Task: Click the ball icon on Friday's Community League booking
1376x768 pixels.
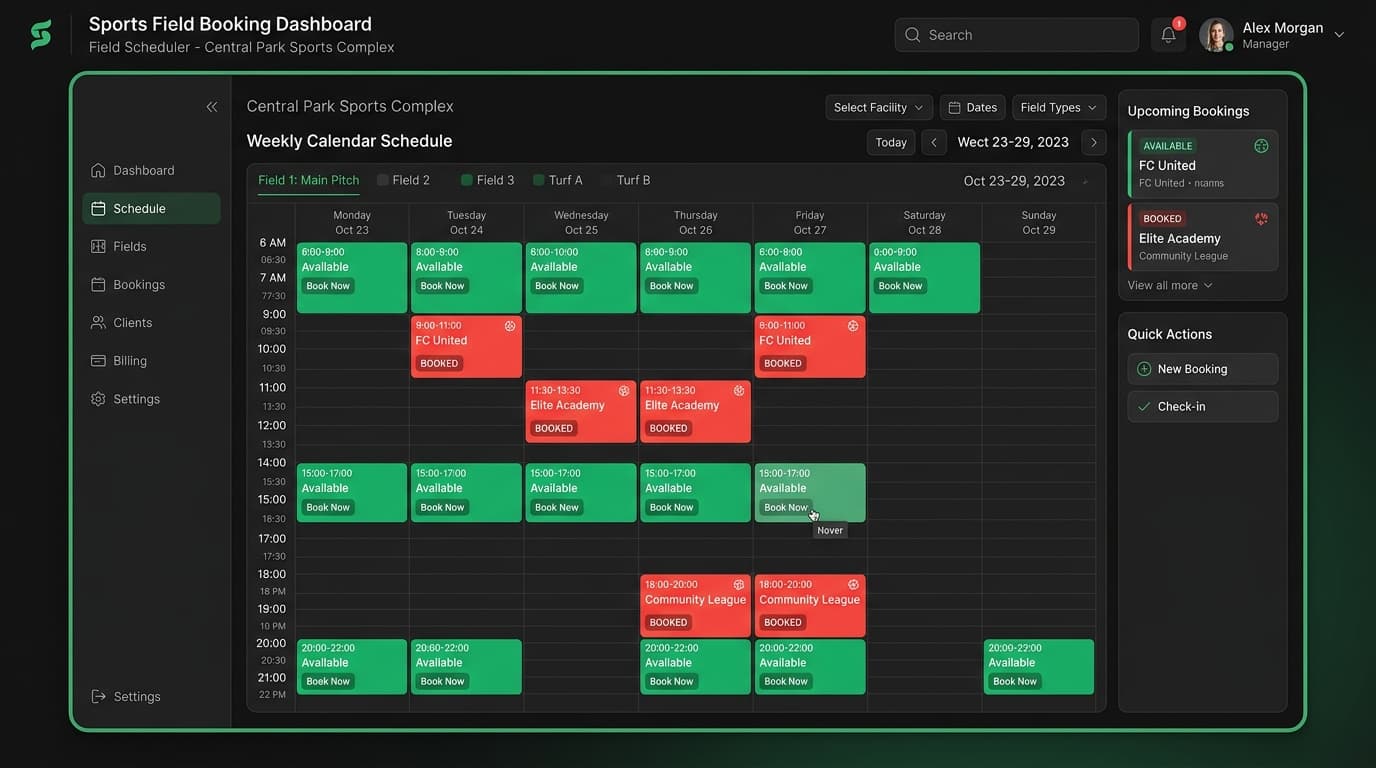Action: tap(853, 585)
